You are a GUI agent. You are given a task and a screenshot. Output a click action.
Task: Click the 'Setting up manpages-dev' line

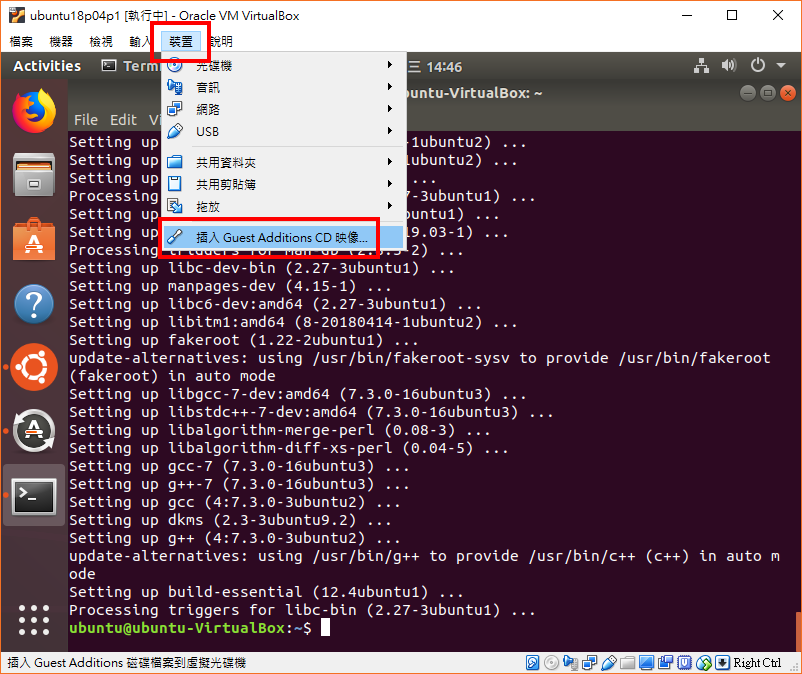(x=230, y=286)
